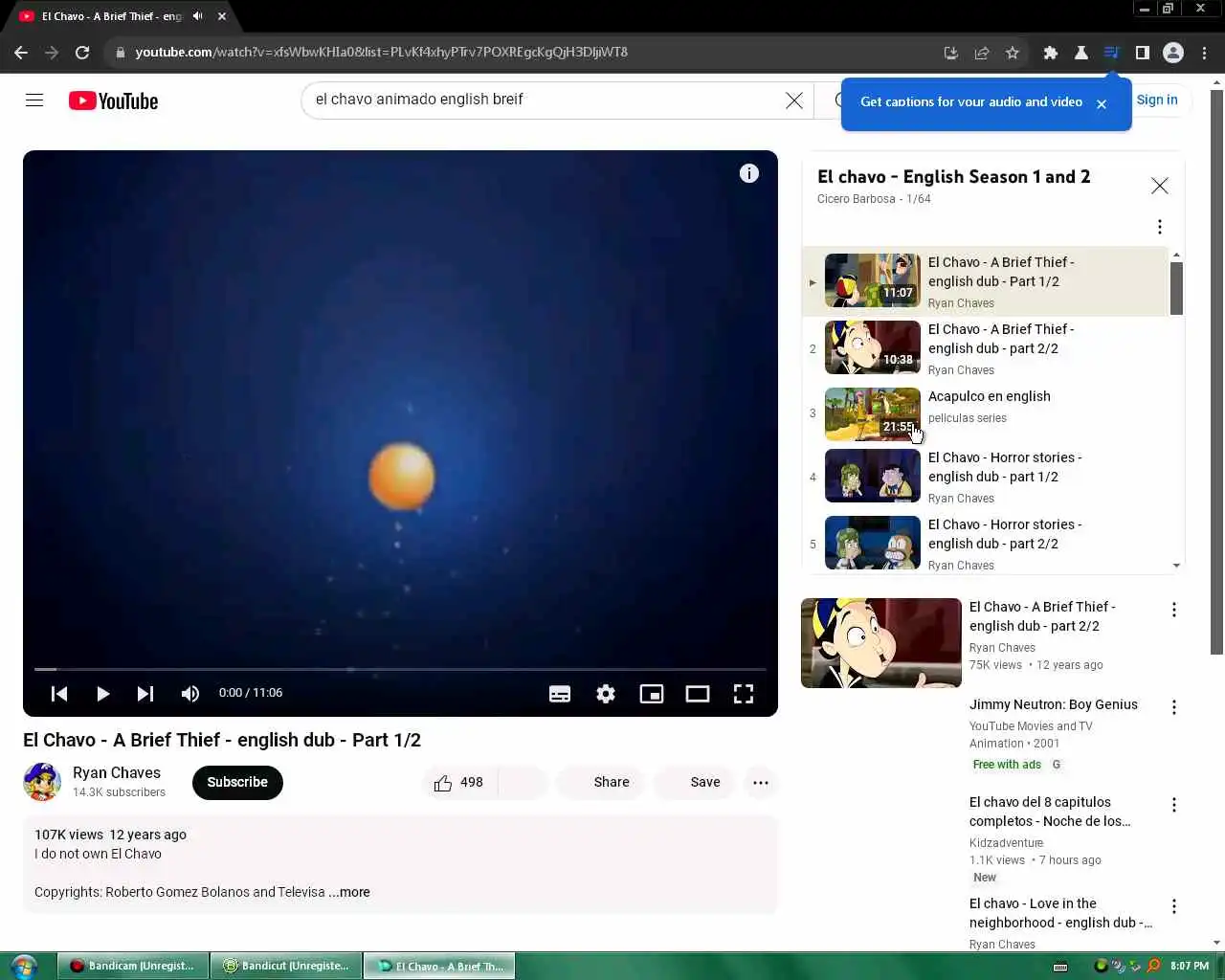Viewport: 1225px width, 980px height.
Task: Save video to a playlist
Action: click(x=694, y=783)
